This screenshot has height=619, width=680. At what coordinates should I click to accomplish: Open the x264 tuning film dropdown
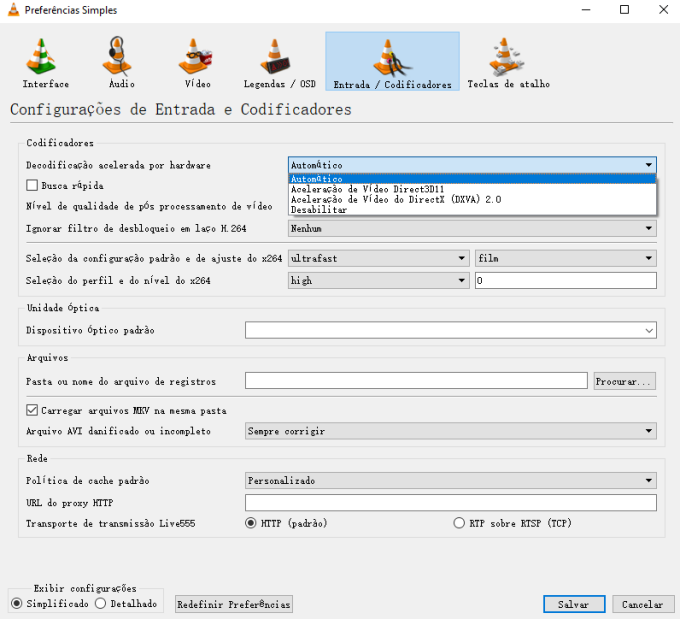pos(566,258)
